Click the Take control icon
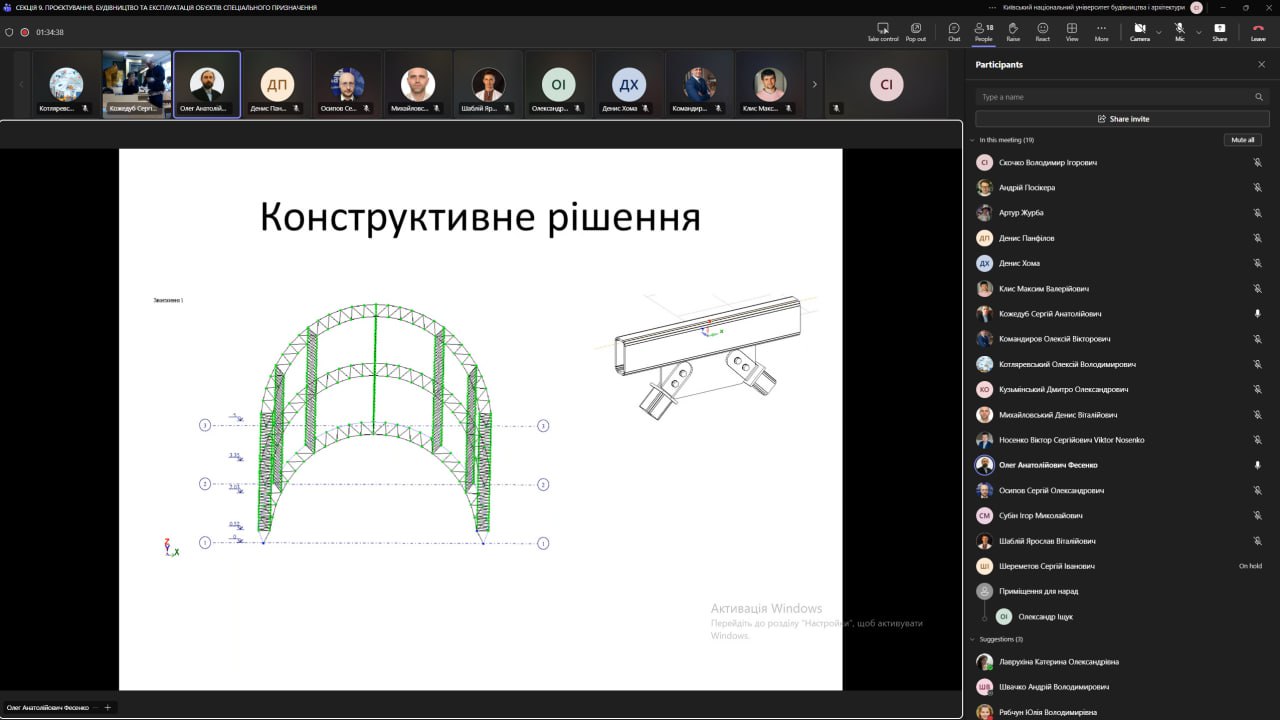1280x720 pixels. tap(882, 29)
